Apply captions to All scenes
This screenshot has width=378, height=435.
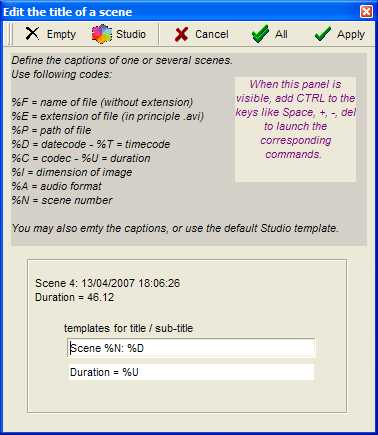(281, 34)
